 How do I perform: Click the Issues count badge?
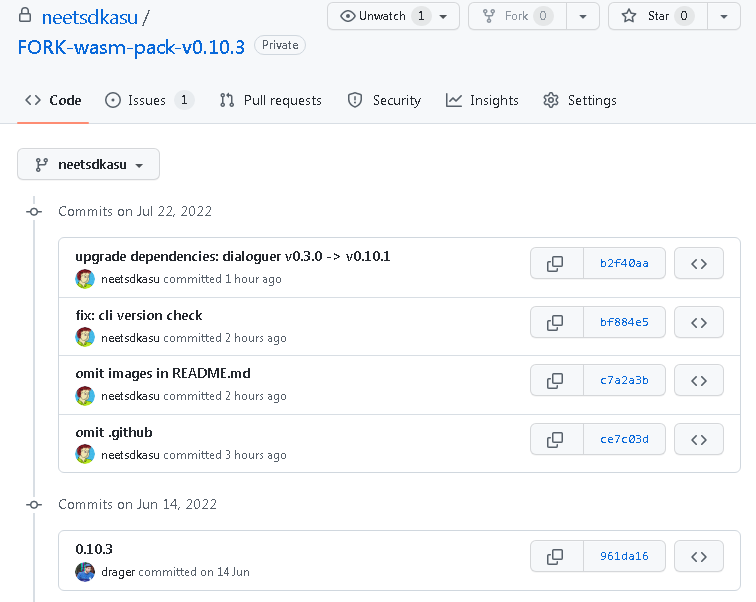coord(184,100)
